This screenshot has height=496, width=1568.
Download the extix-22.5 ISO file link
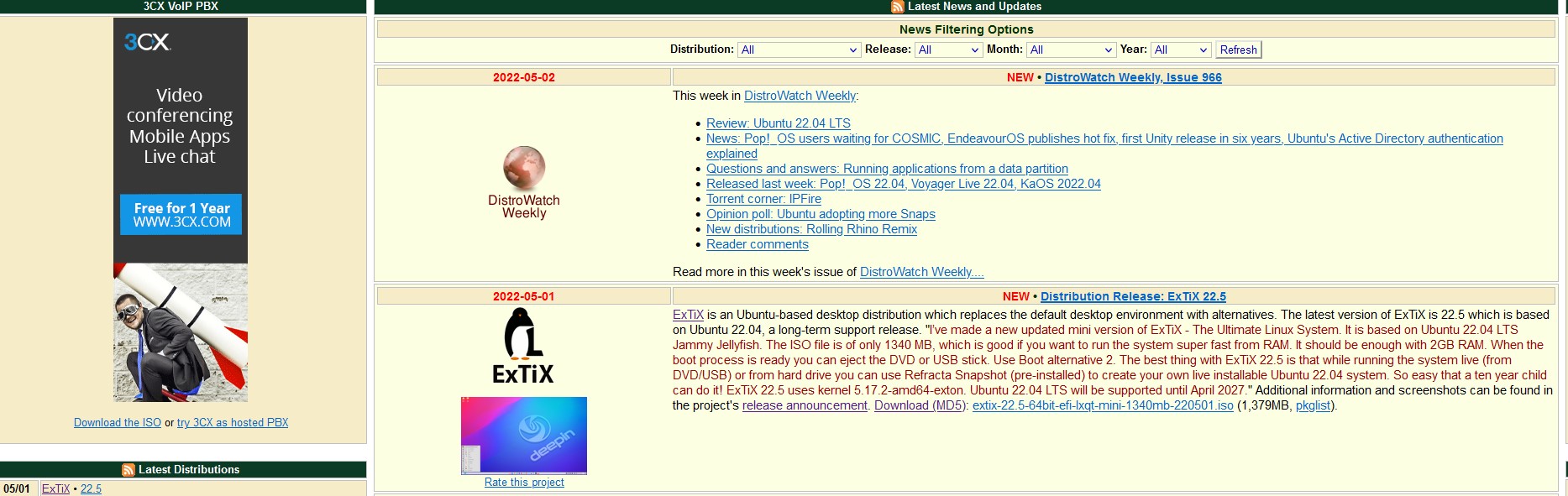1103,405
